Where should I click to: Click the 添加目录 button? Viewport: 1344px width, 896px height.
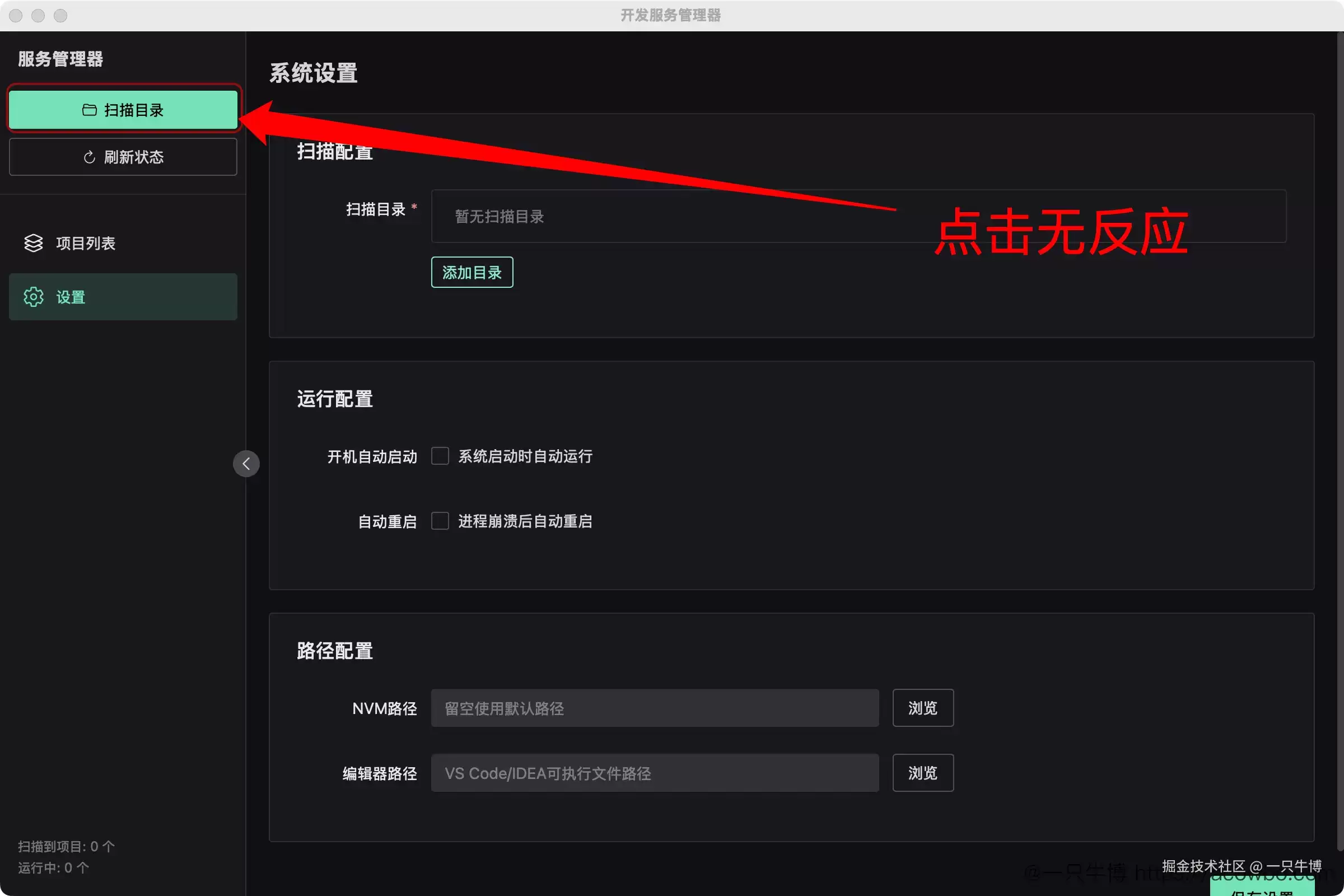472,272
